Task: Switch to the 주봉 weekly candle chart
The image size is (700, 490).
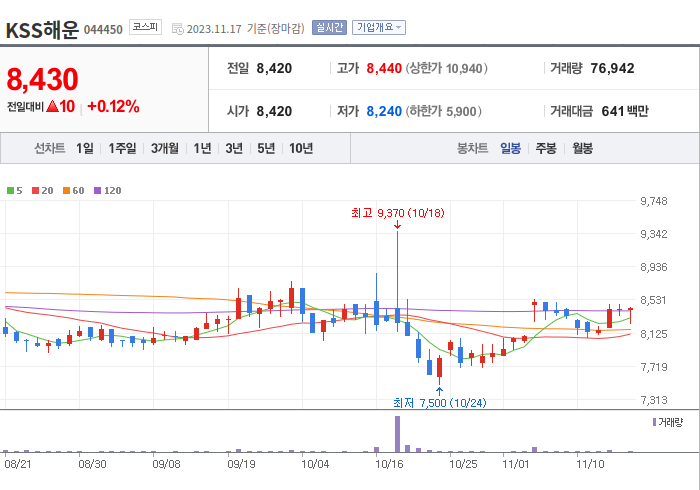Action: click(x=546, y=148)
